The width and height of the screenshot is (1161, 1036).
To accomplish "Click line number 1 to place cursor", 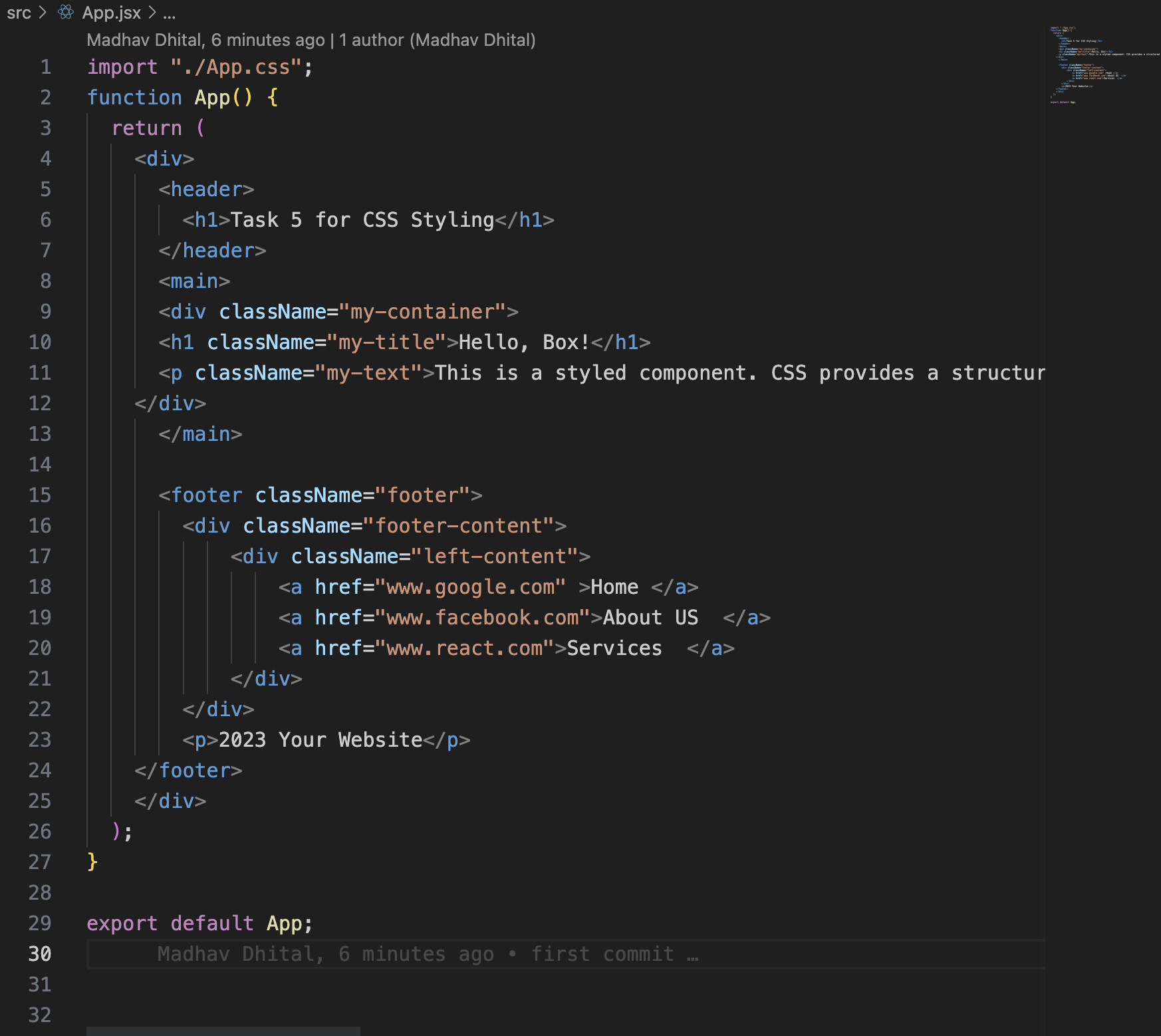I will tap(46, 66).
